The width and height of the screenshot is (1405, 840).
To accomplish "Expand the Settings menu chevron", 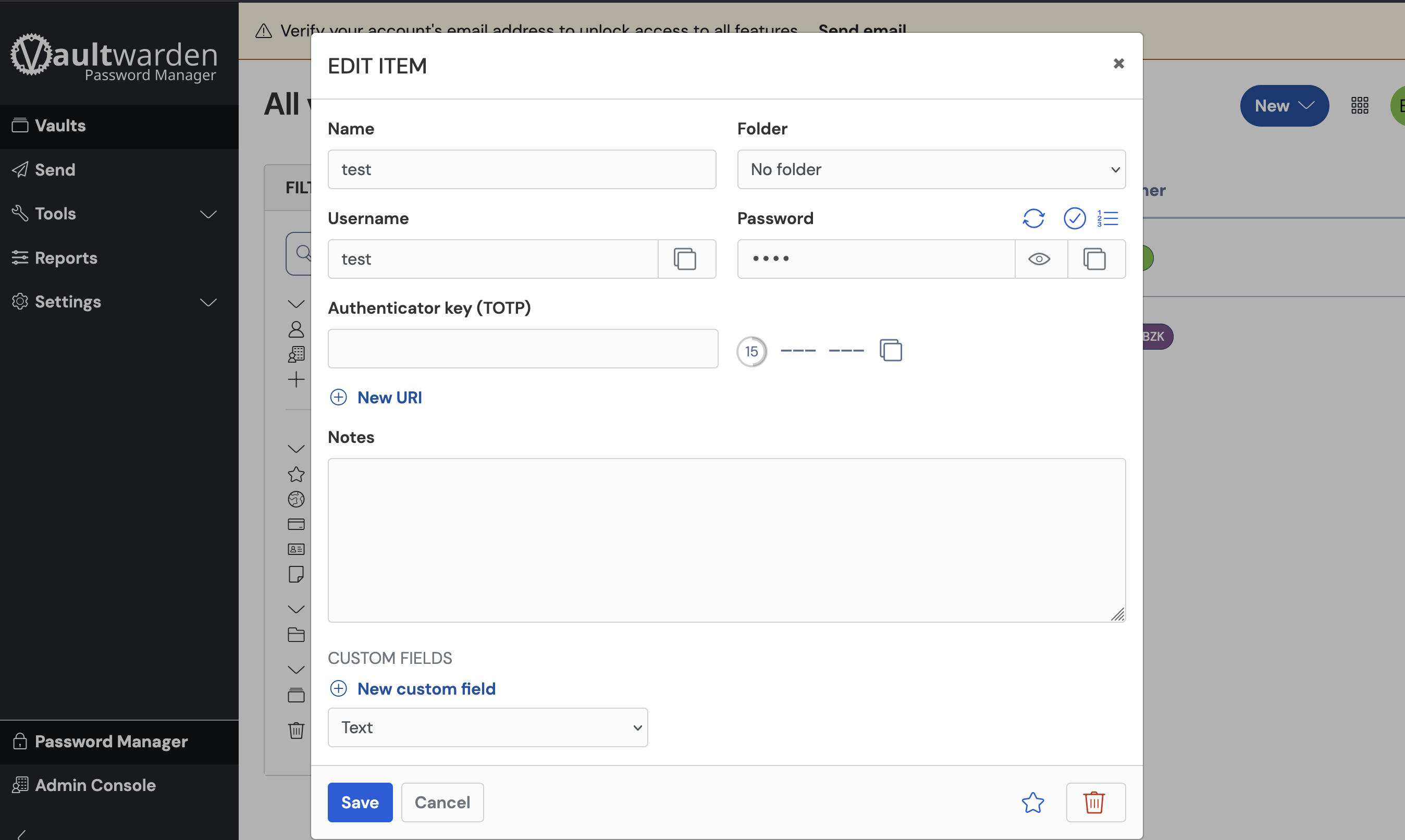I will [208, 302].
